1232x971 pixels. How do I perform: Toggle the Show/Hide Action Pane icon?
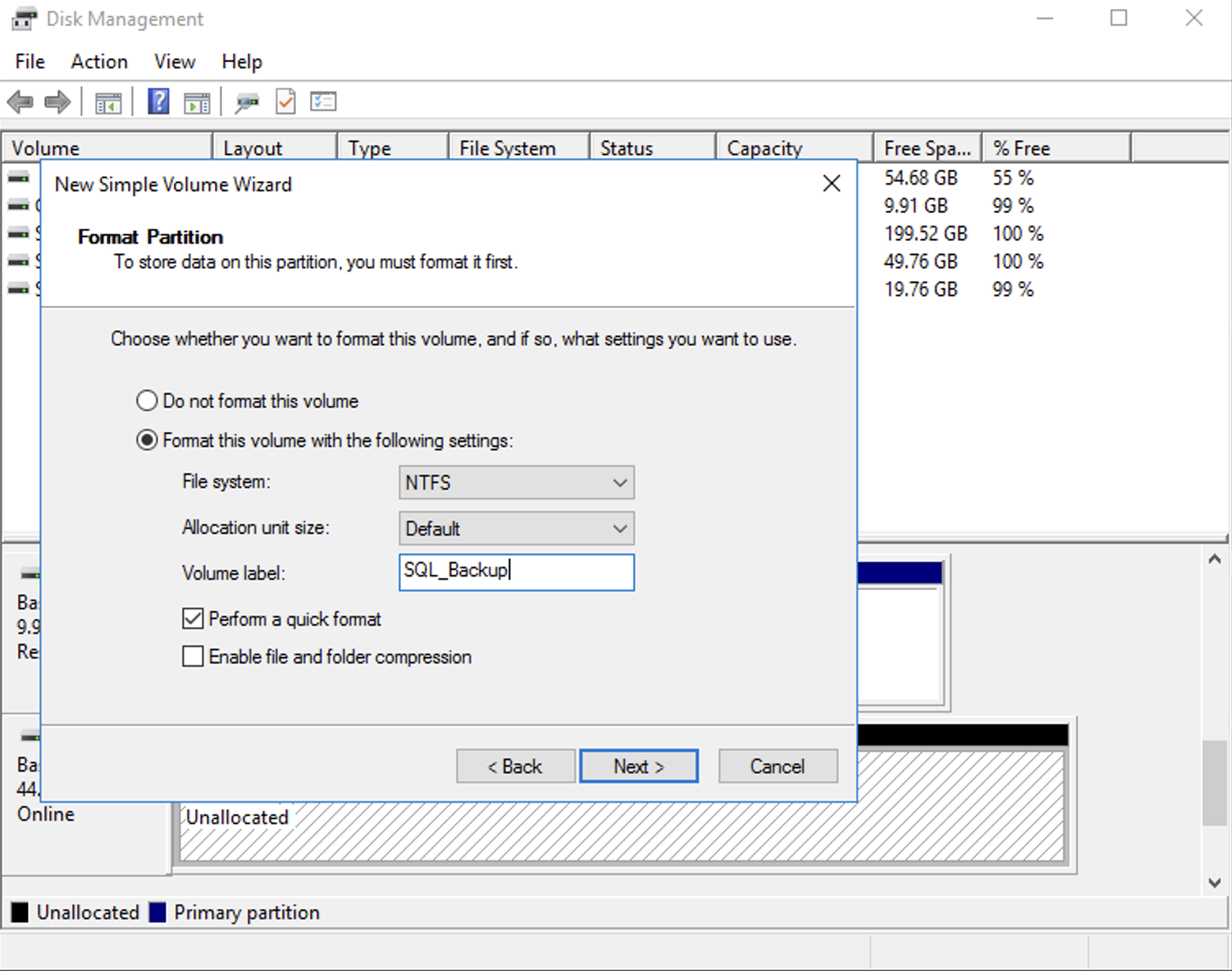point(195,101)
